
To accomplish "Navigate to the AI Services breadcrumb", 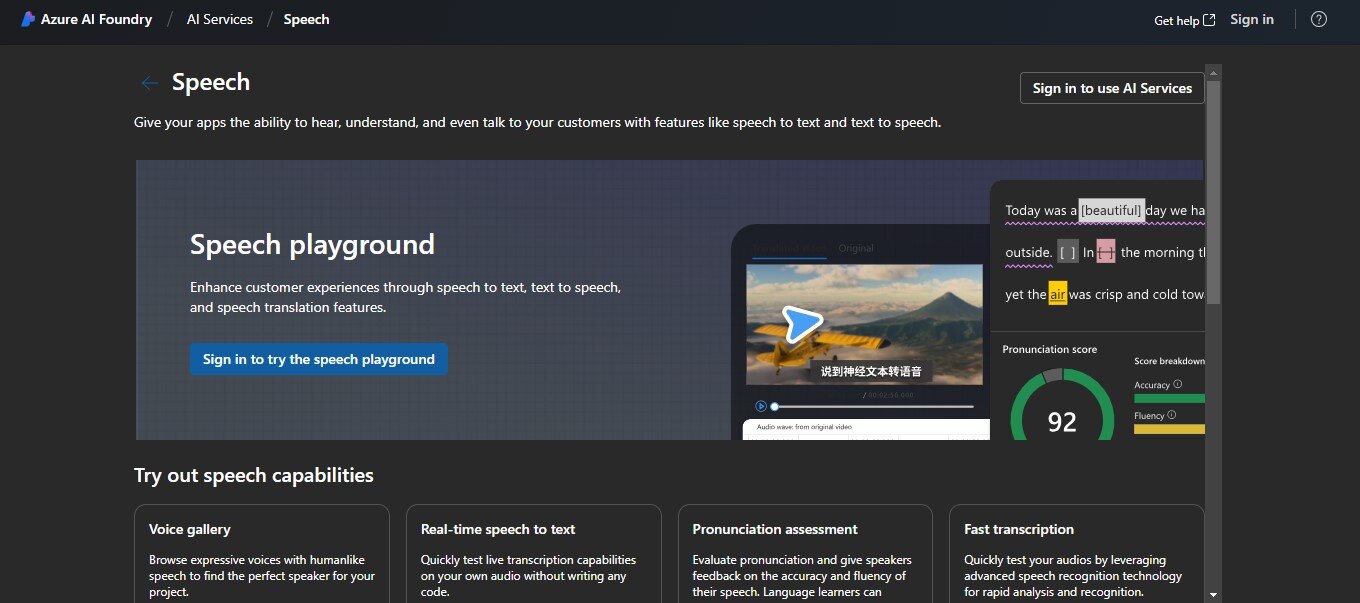I will click(219, 18).
